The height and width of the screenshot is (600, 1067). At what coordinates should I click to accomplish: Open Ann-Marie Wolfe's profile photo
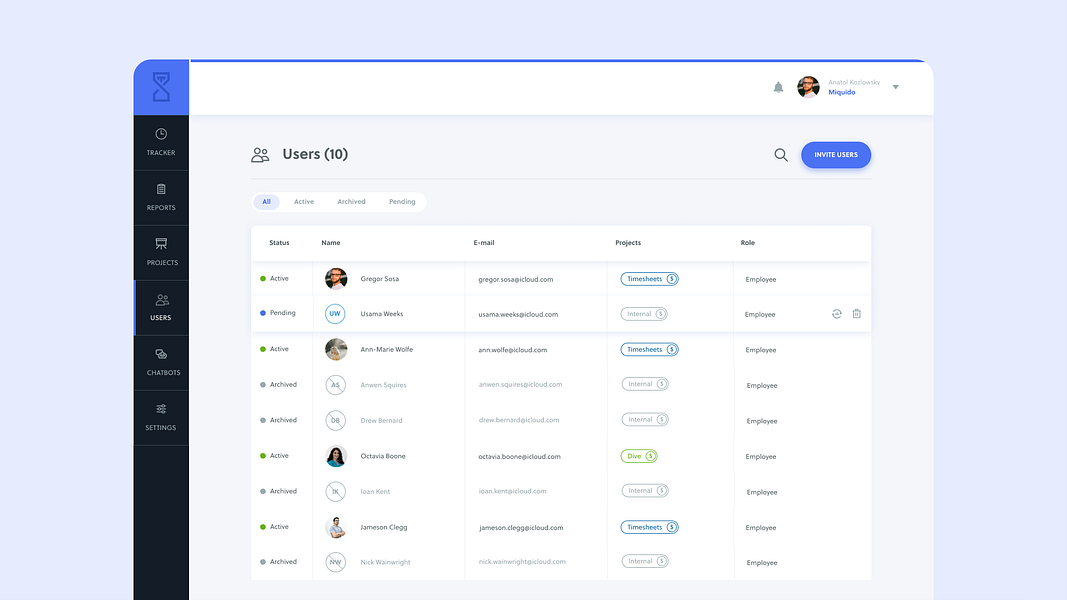[x=335, y=349]
